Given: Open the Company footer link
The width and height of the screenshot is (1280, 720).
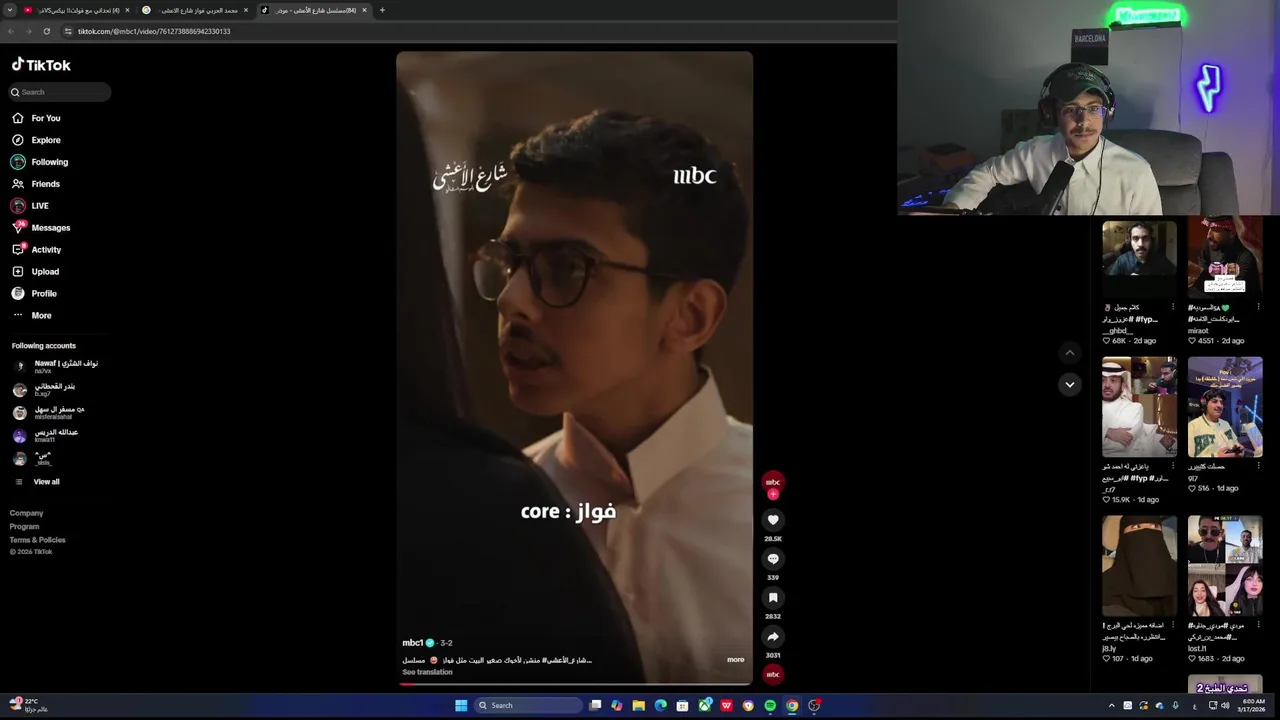Looking at the screenshot, I should click(27, 513).
